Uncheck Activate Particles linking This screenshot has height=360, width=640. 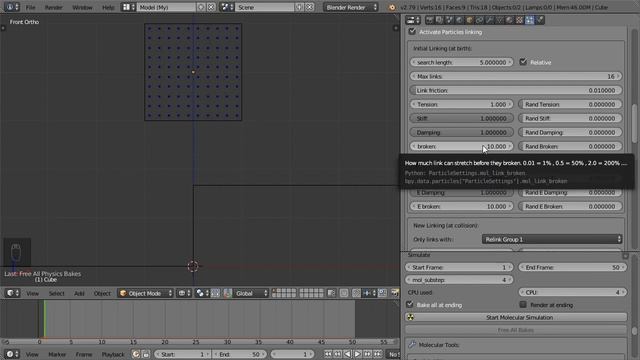412,31
